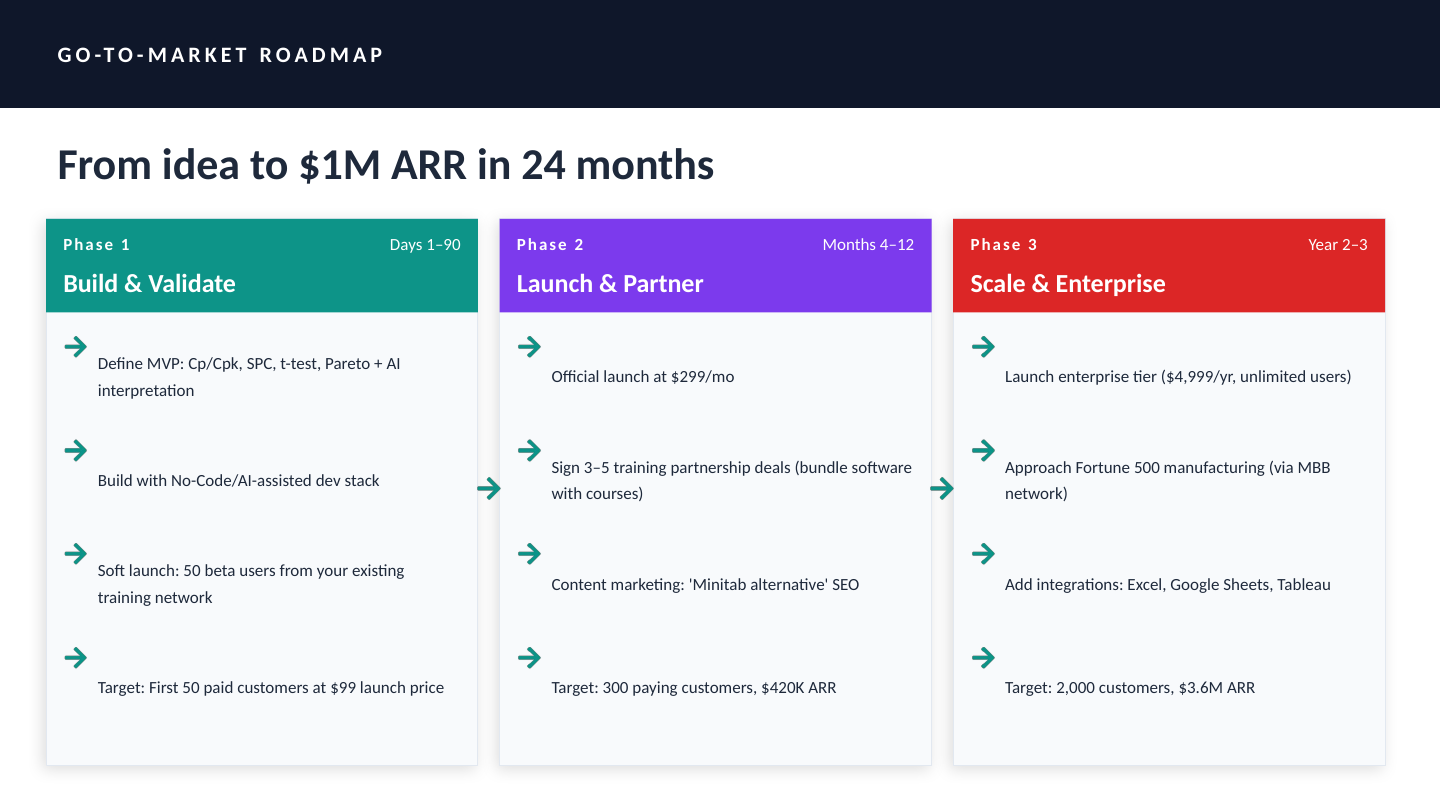Select the 300 paying customers target text
Viewport: 1440px width, 811px height.
coord(693,688)
